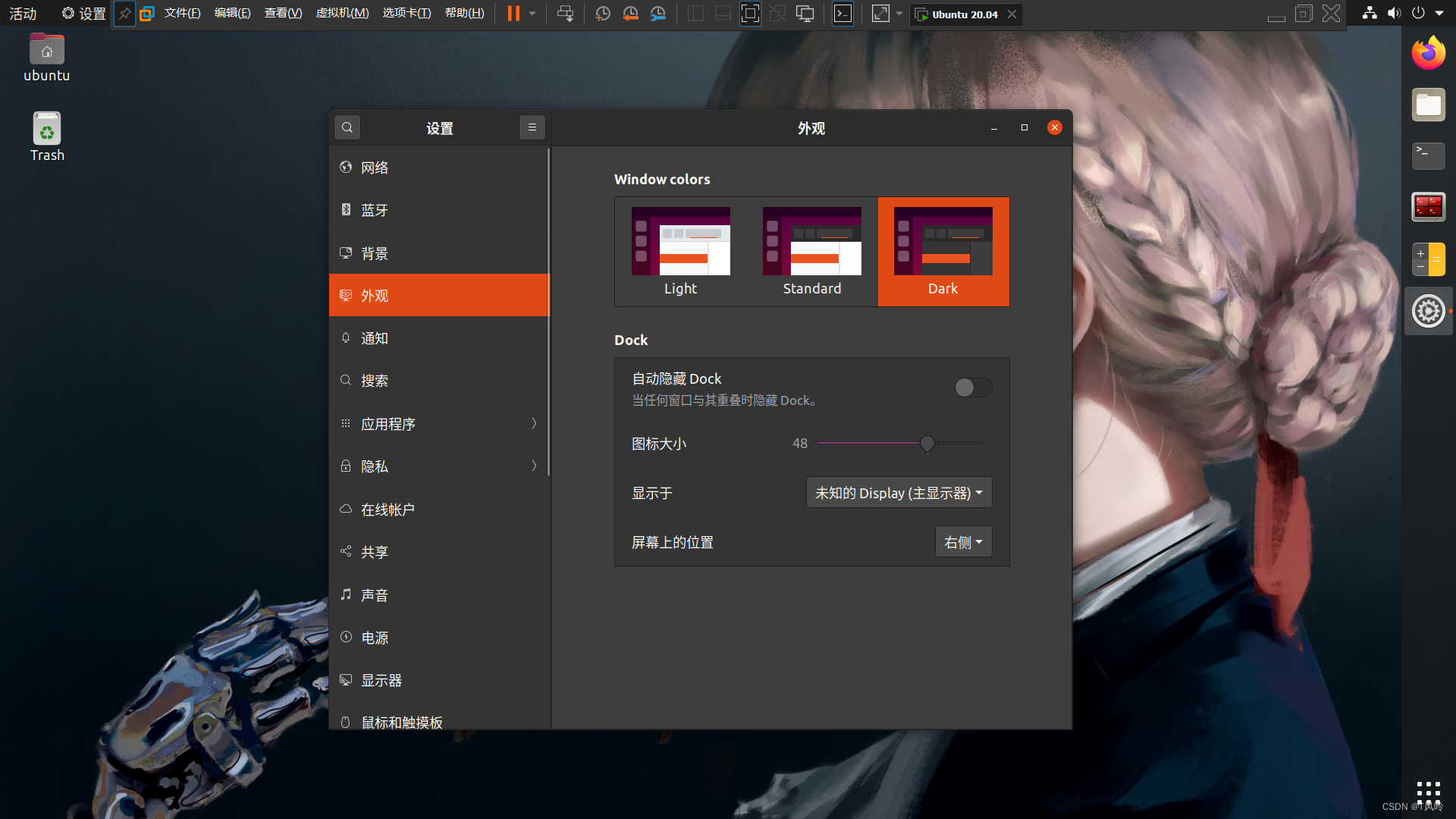The width and height of the screenshot is (1456, 819).
Task: Select the Light window color theme
Action: coord(680,251)
